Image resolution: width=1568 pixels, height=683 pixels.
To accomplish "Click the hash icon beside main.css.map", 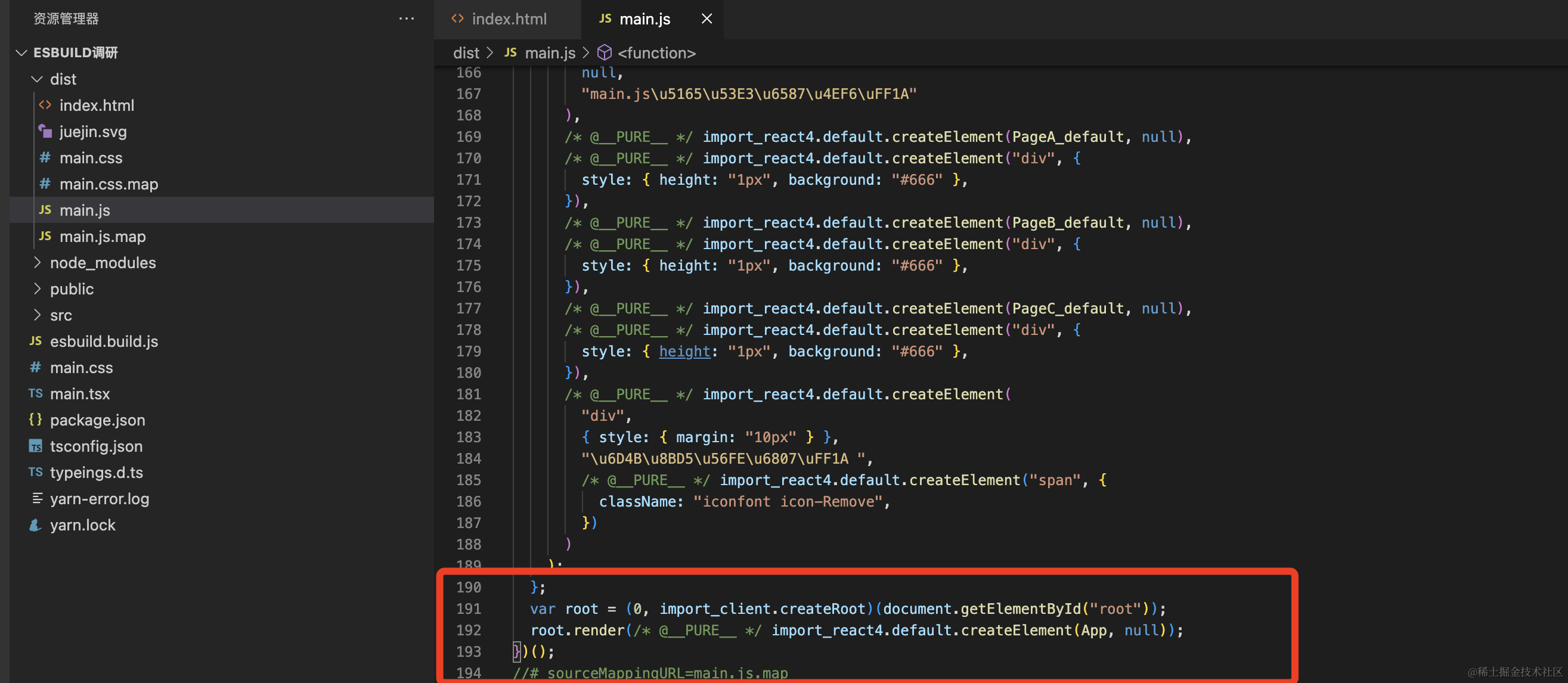I will (45, 184).
